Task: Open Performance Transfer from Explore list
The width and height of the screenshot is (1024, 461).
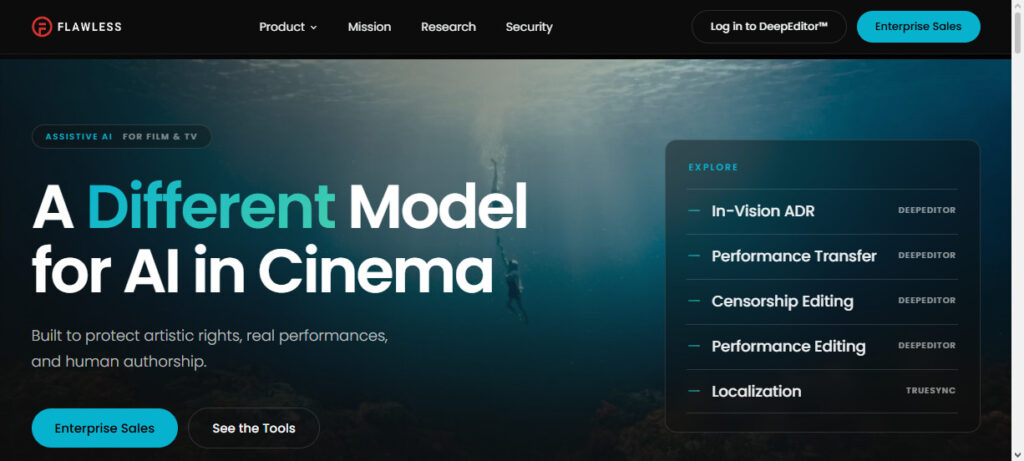Action: tap(822, 256)
